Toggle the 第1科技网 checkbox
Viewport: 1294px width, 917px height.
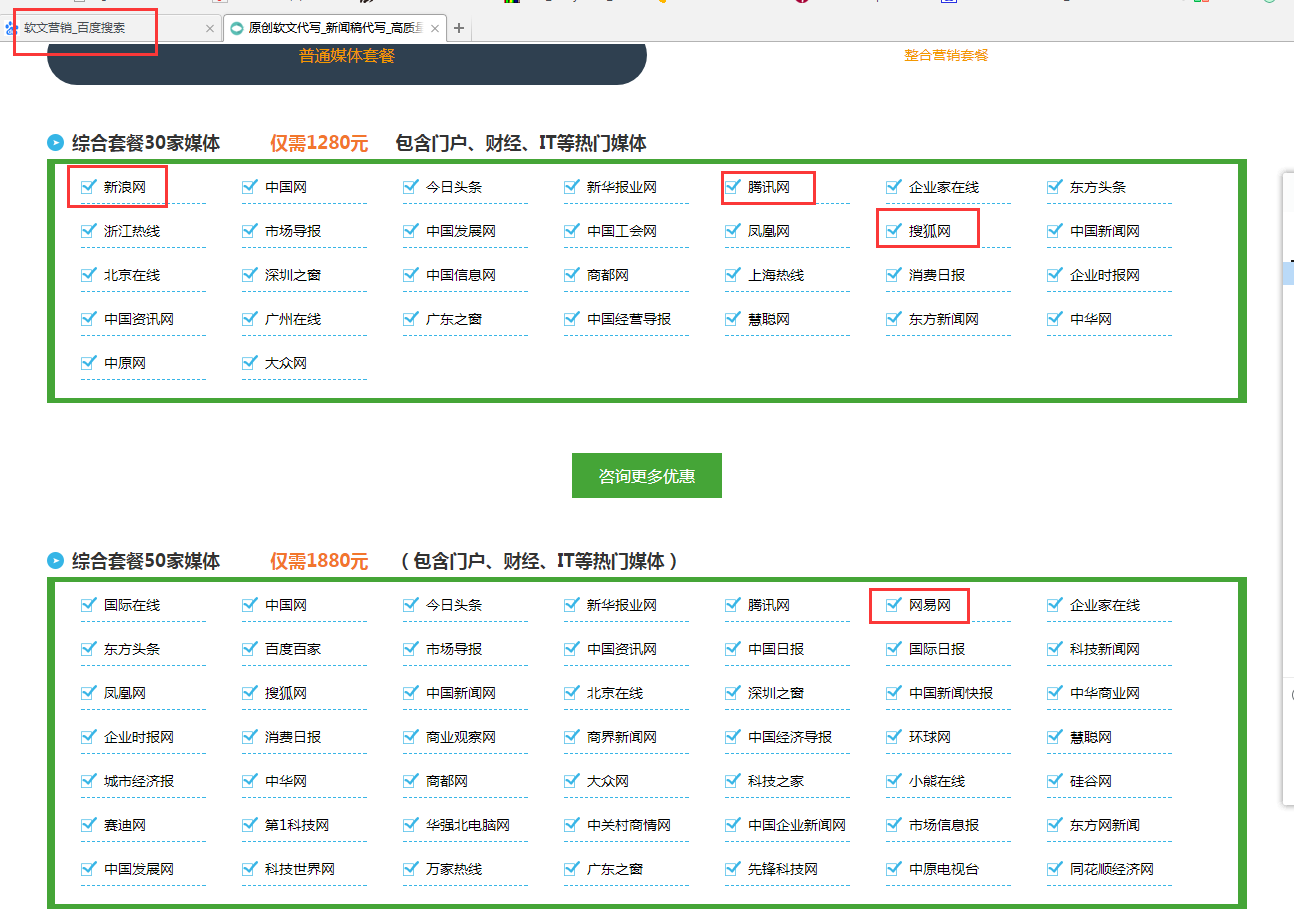tap(250, 824)
